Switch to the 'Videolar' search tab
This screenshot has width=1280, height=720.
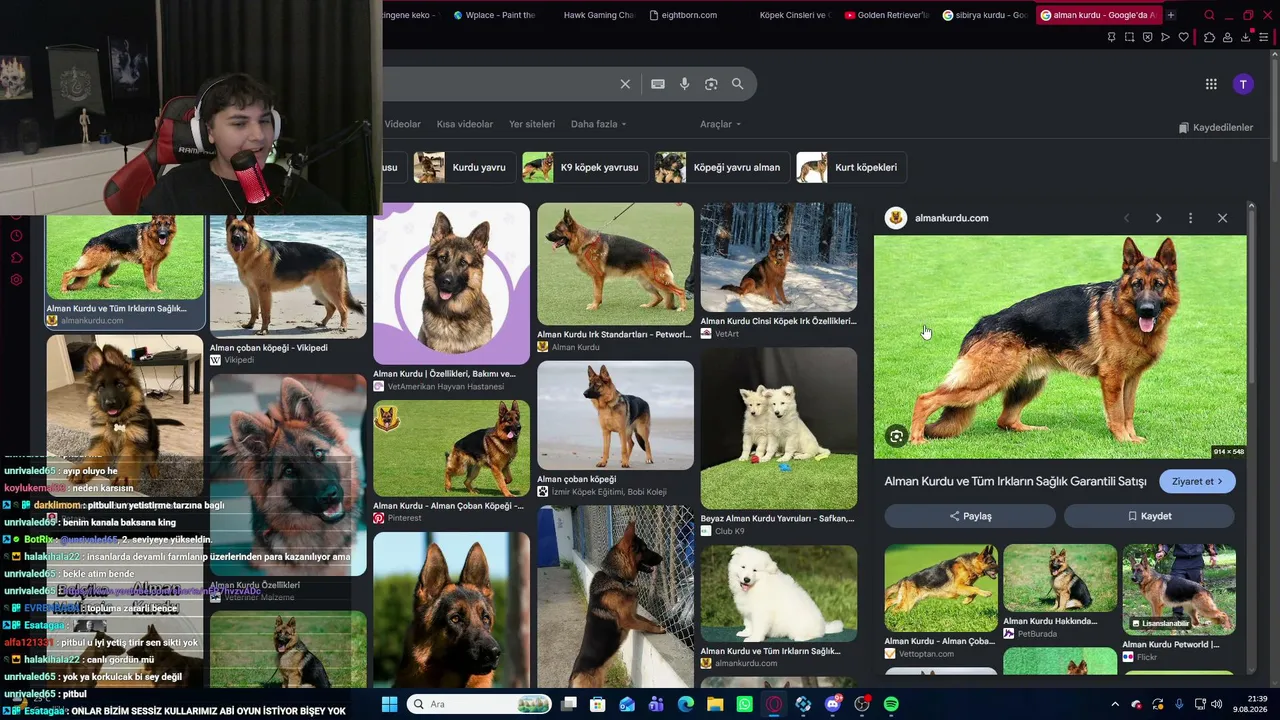click(402, 124)
